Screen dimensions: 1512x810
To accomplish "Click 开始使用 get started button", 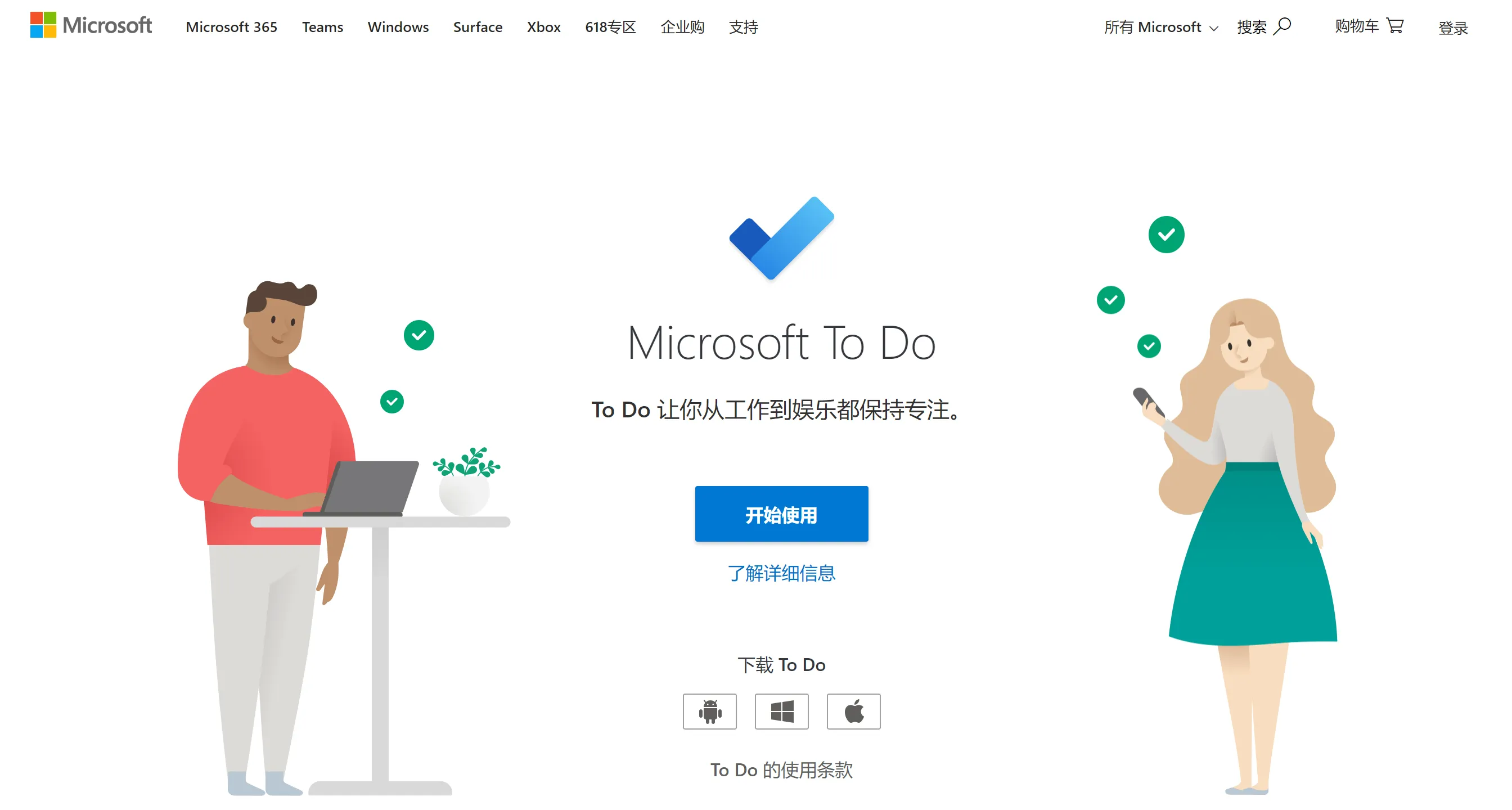I will 782,515.
